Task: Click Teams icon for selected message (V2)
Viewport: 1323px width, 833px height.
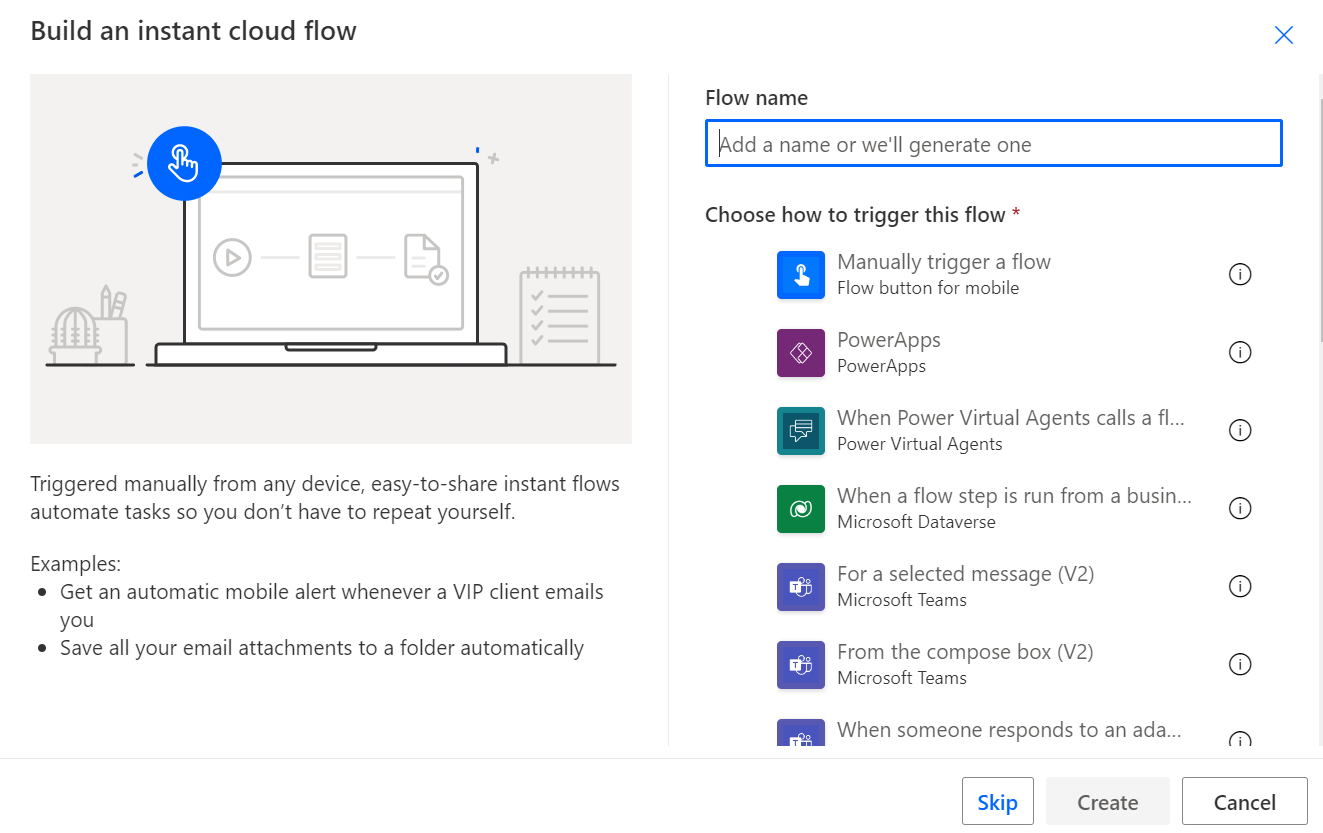Action: (801, 587)
